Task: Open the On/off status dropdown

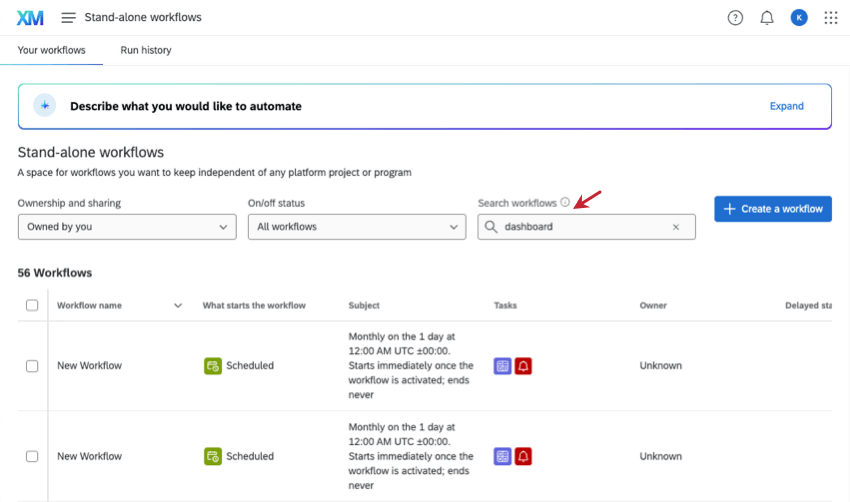Action: coord(356,227)
